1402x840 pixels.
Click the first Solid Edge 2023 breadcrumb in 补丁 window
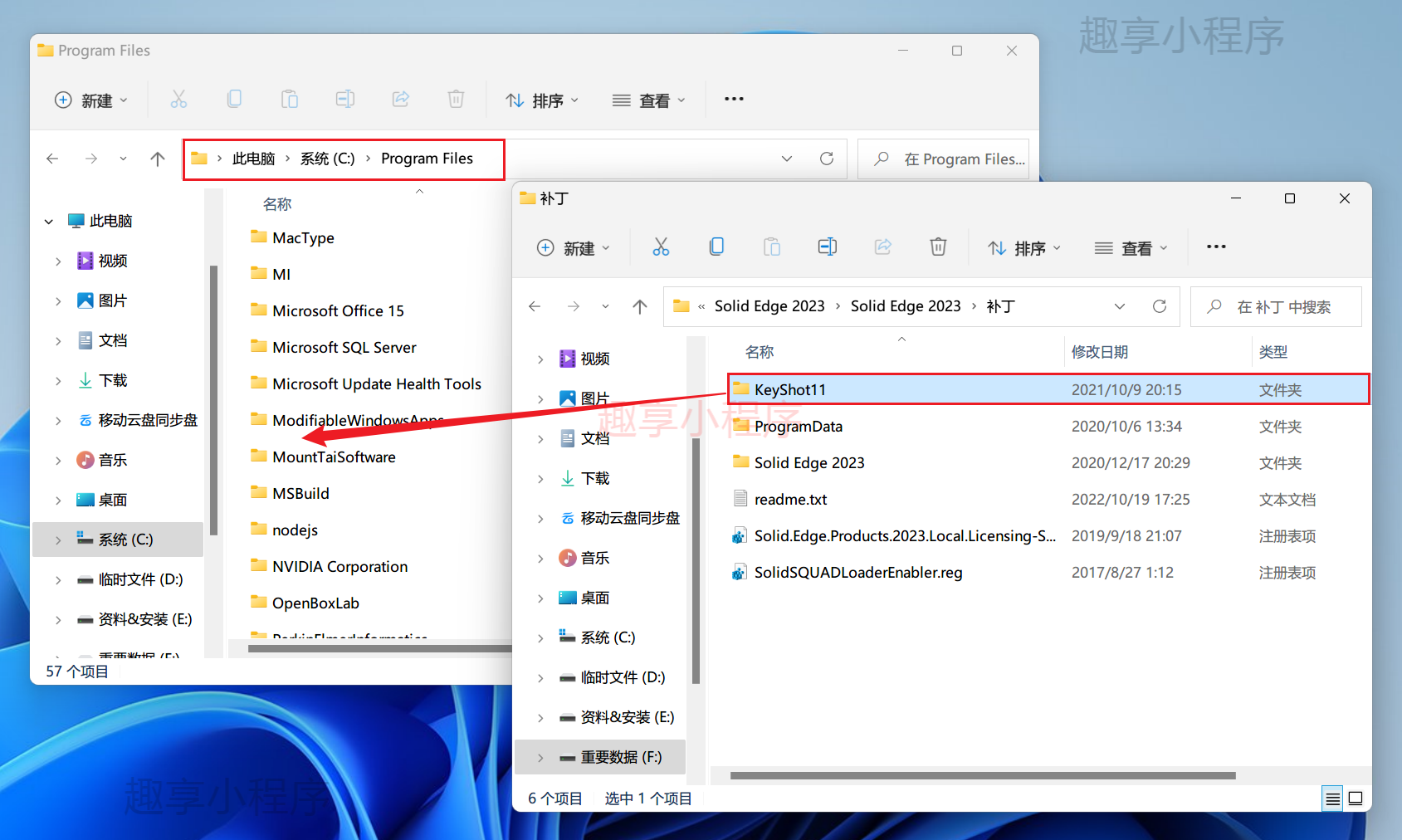pos(769,306)
